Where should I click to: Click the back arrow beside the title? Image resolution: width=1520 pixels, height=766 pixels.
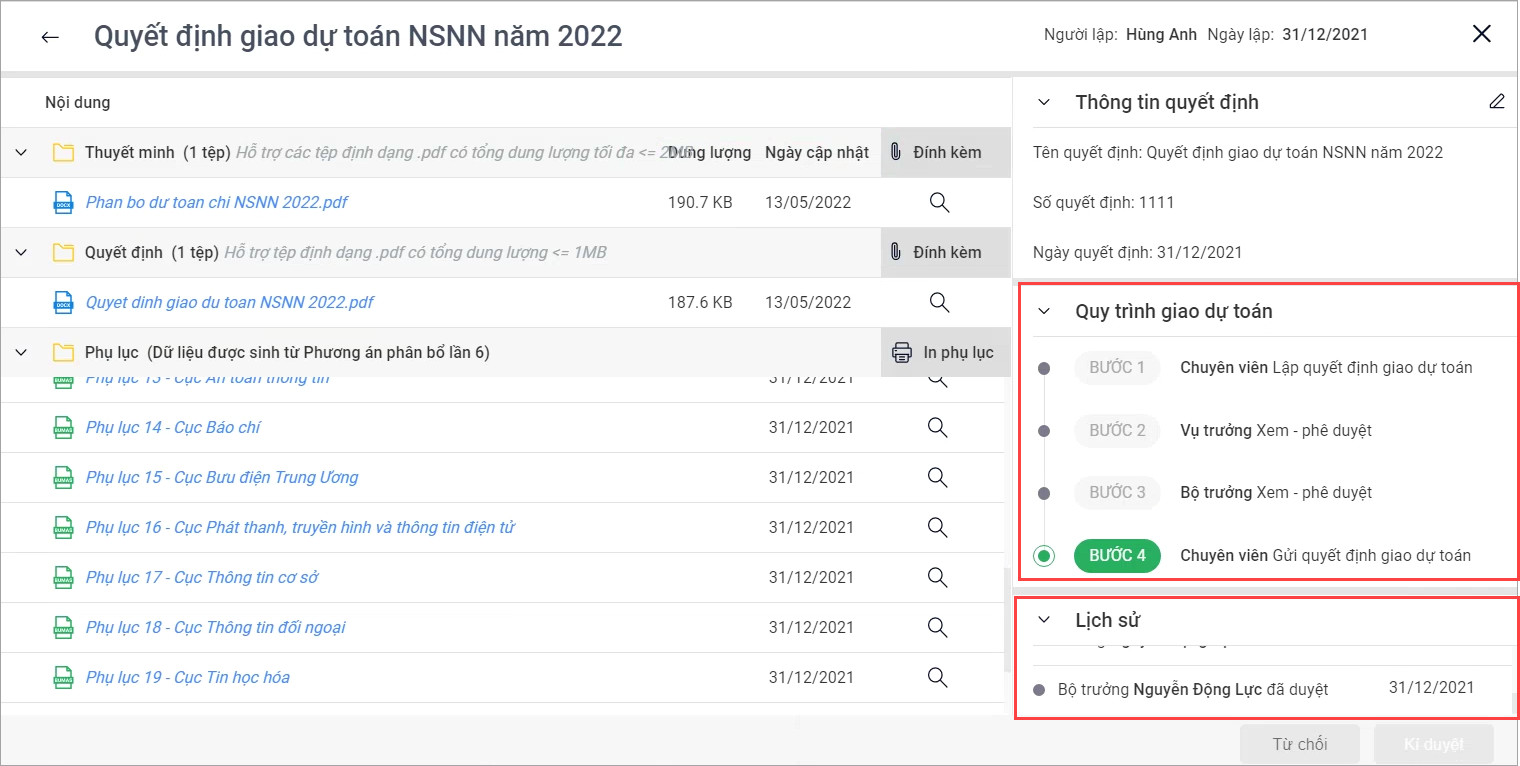pyautogui.click(x=50, y=37)
